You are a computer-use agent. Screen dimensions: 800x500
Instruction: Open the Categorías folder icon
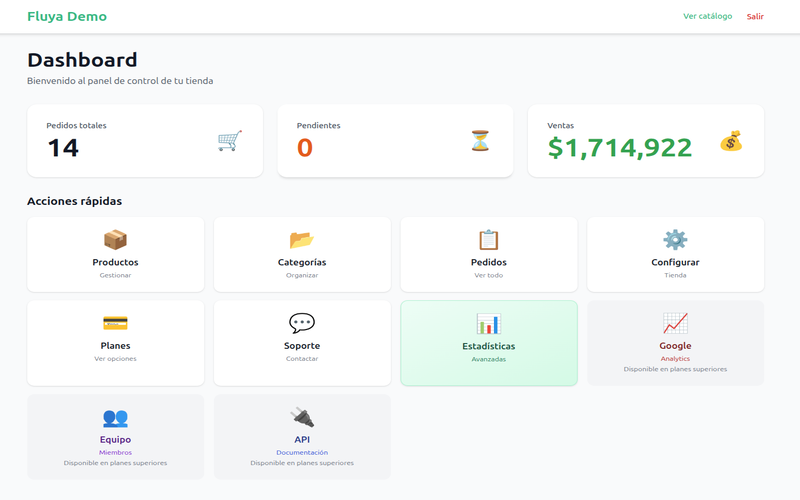pos(302,240)
